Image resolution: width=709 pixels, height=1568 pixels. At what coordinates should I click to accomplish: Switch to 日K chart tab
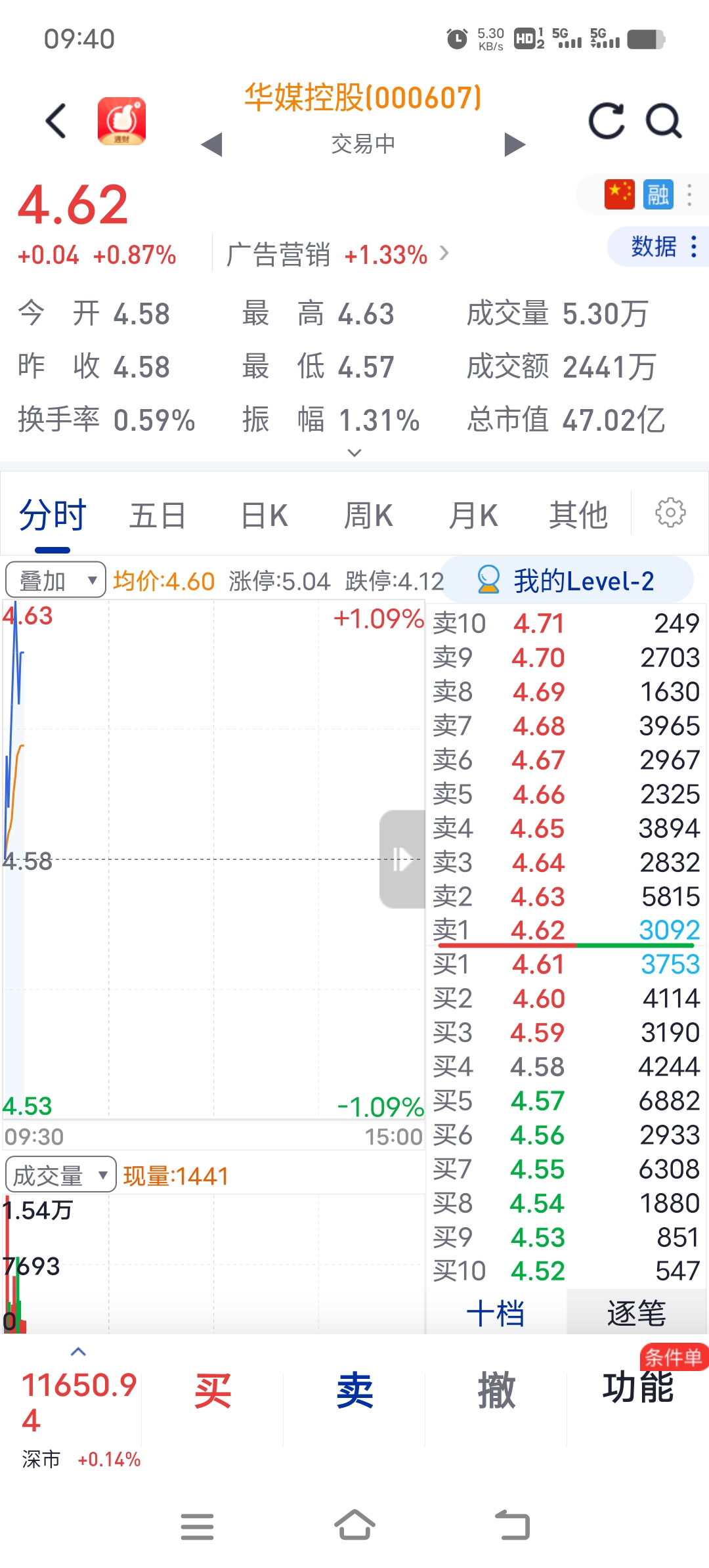click(264, 515)
